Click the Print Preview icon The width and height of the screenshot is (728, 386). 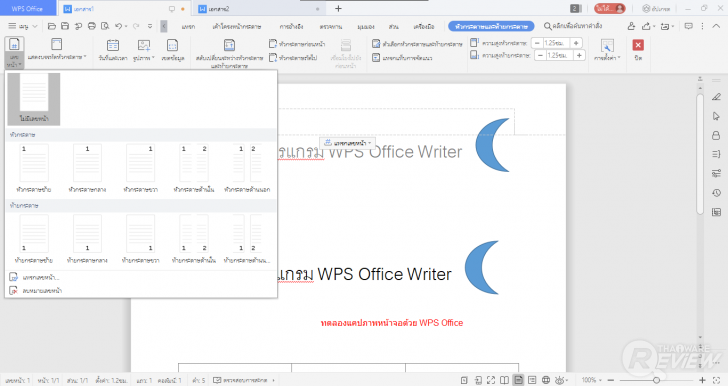pos(105,26)
